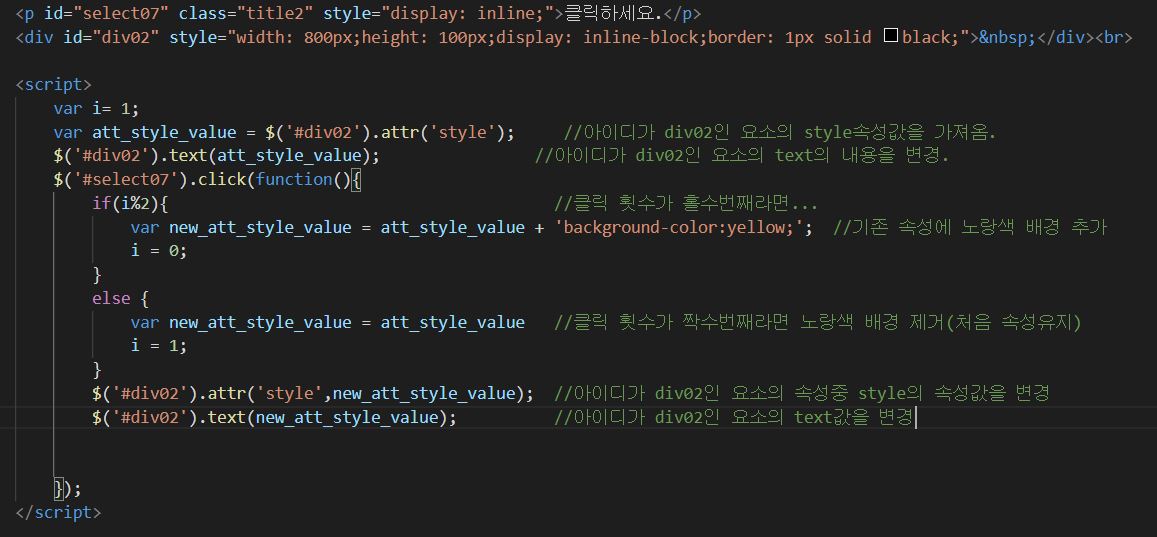Click the "i = 1;" assignment in else block
This screenshot has width=1157, height=537.
[x=159, y=346]
